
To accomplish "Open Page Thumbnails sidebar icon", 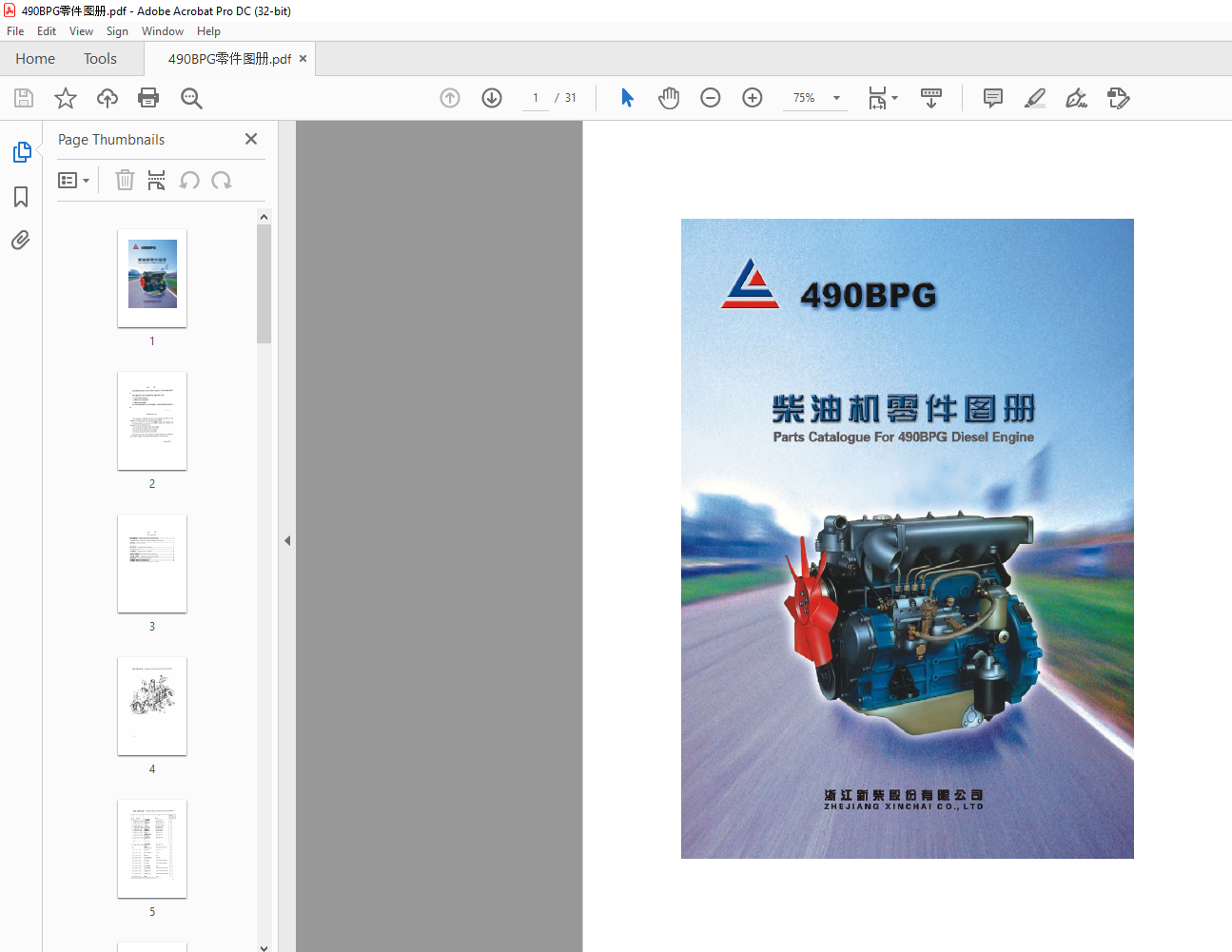I will tap(21, 152).
